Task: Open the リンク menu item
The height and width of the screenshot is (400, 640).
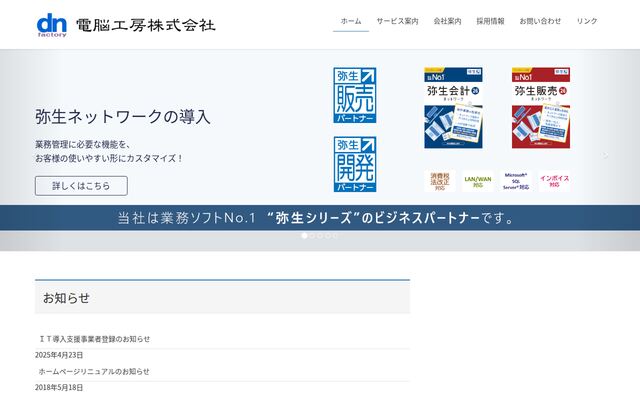Action: click(587, 21)
